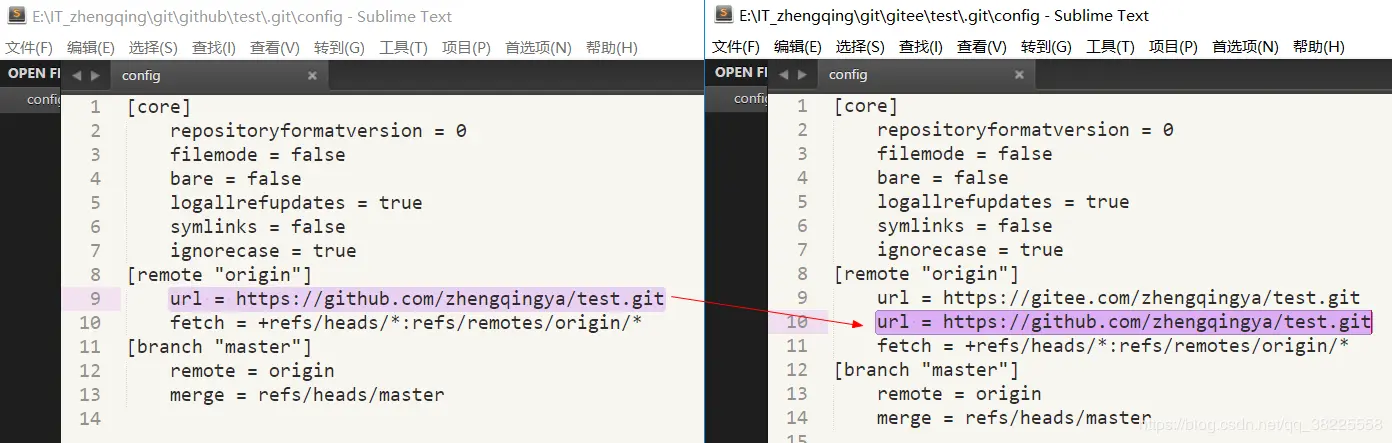
Task: Click remote = origin in github window
Action: pyautogui.click(x=252, y=371)
